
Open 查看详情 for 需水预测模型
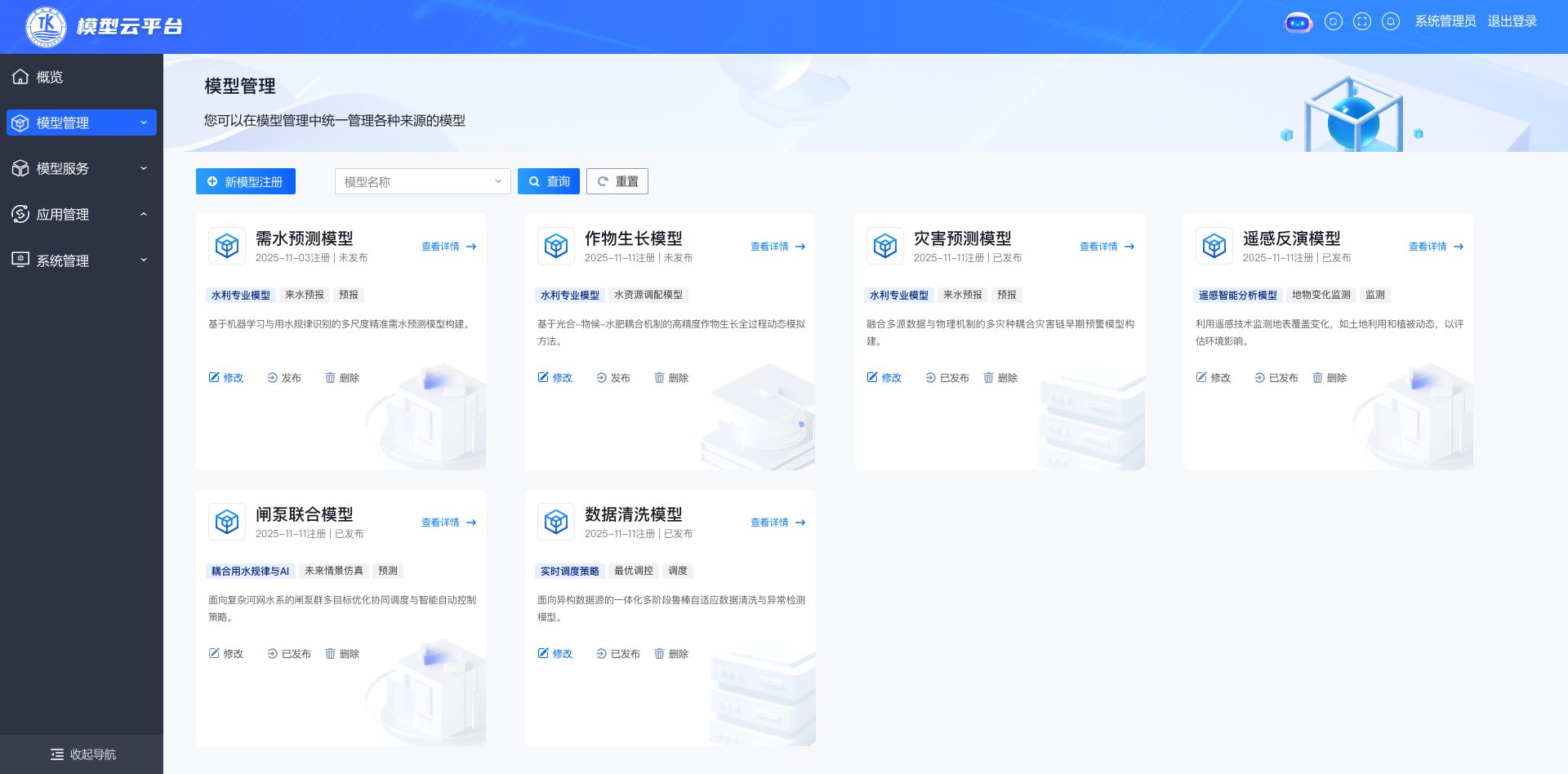[x=449, y=247]
